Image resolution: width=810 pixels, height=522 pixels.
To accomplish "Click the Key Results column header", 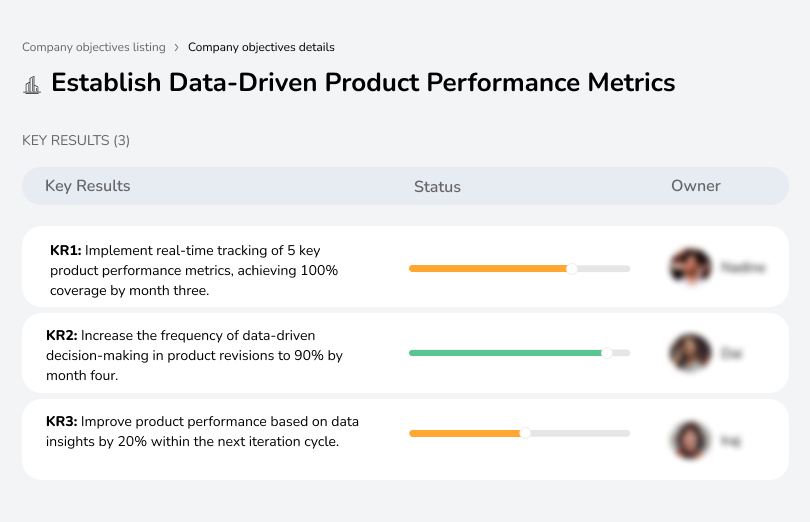I will tap(88, 186).
